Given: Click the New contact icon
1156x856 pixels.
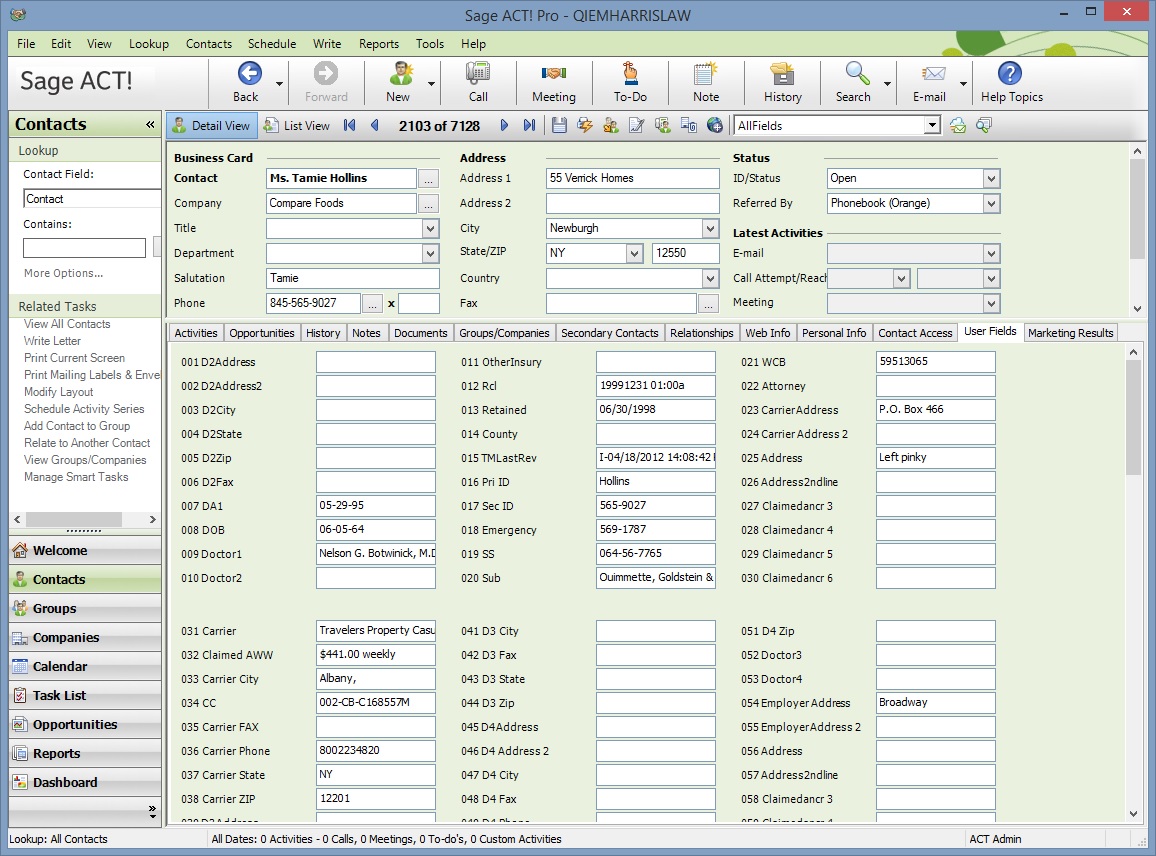Looking at the screenshot, I should point(400,74).
